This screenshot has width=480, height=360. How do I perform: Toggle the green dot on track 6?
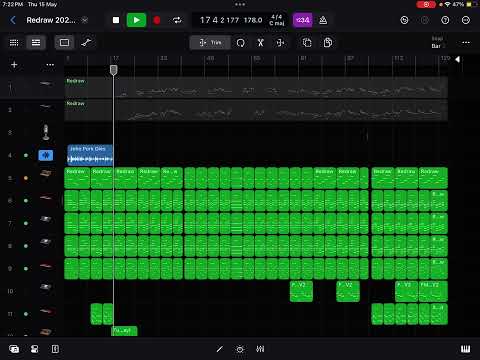coord(26,201)
